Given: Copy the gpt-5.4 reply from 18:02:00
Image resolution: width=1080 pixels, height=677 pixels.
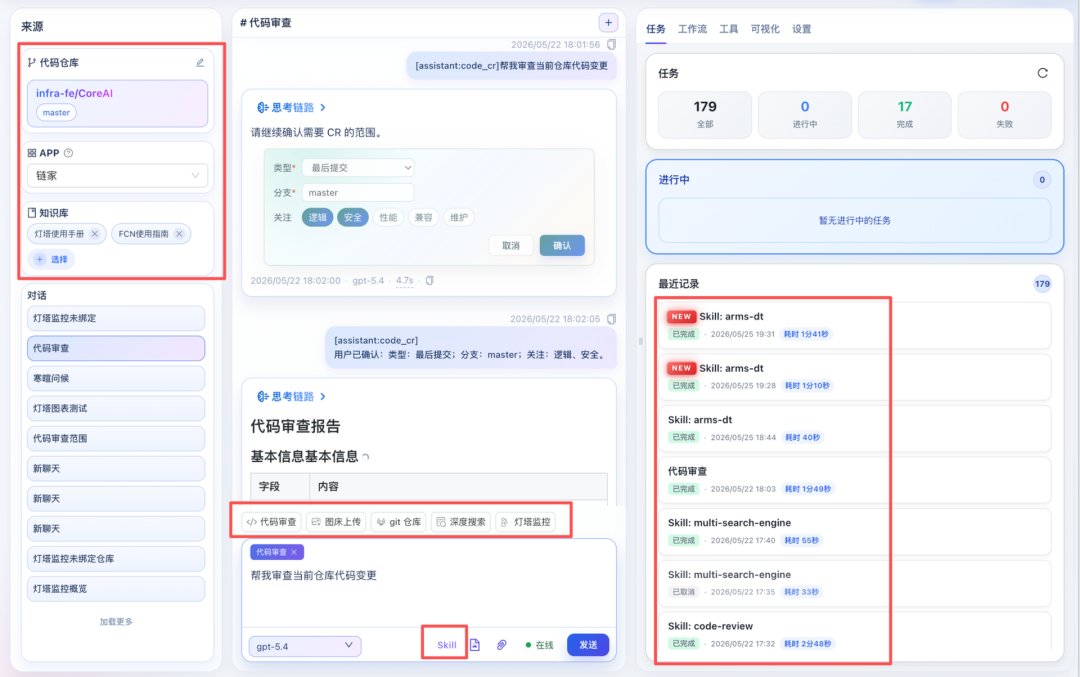Looking at the screenshot, I should pyautogui.click(x=430, y=280).
